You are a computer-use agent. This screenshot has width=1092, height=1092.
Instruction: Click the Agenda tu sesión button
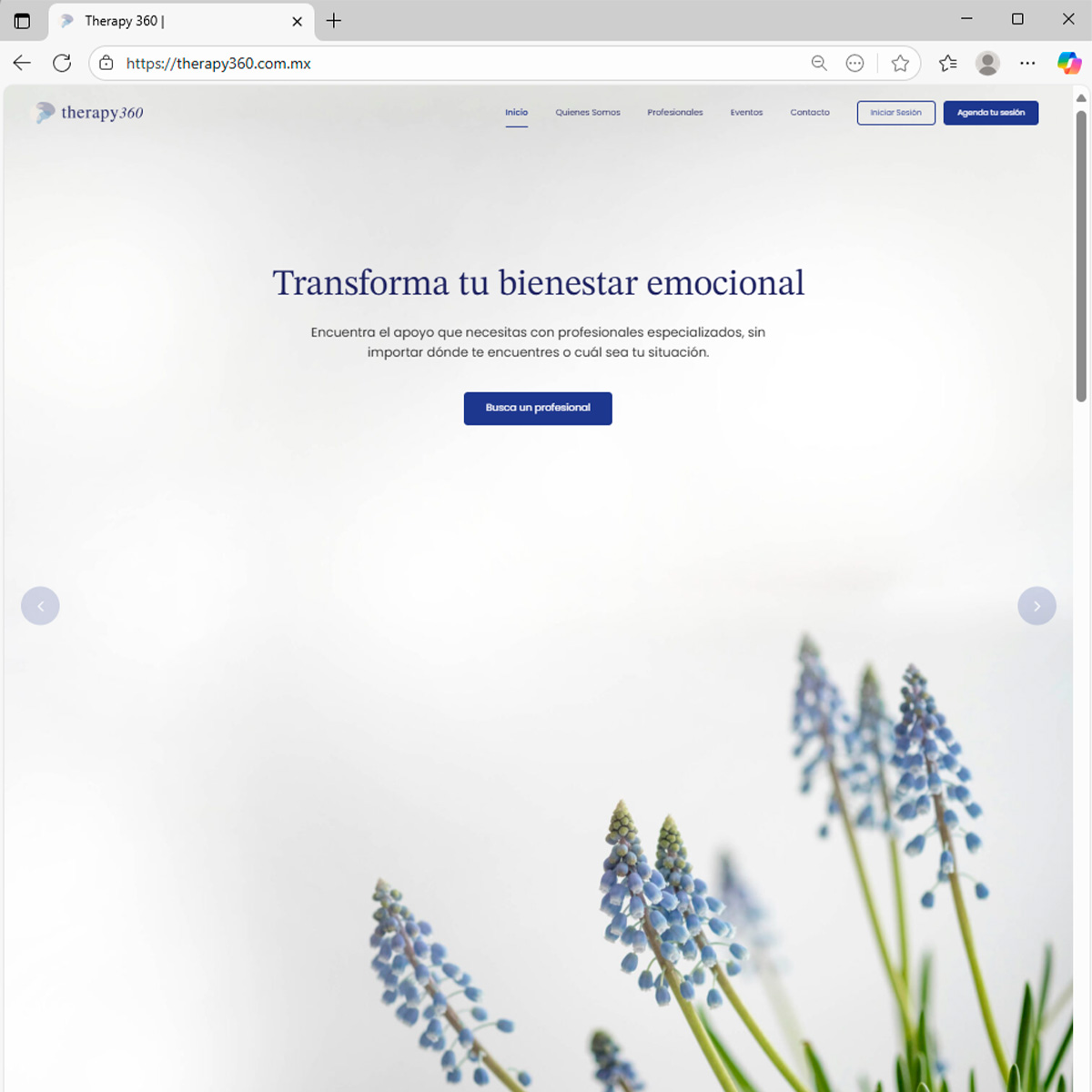[990, 113]
